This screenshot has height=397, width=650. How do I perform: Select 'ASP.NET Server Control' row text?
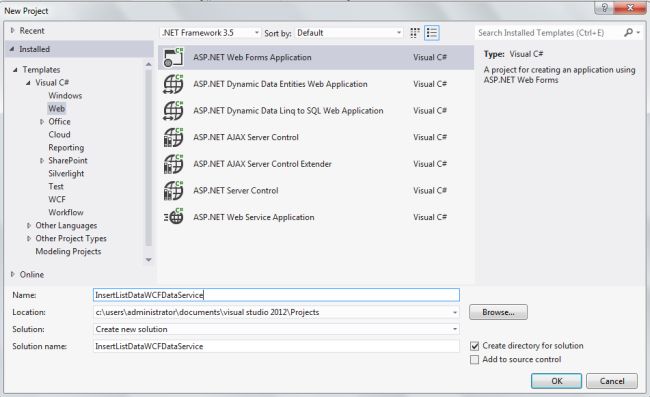235,191
